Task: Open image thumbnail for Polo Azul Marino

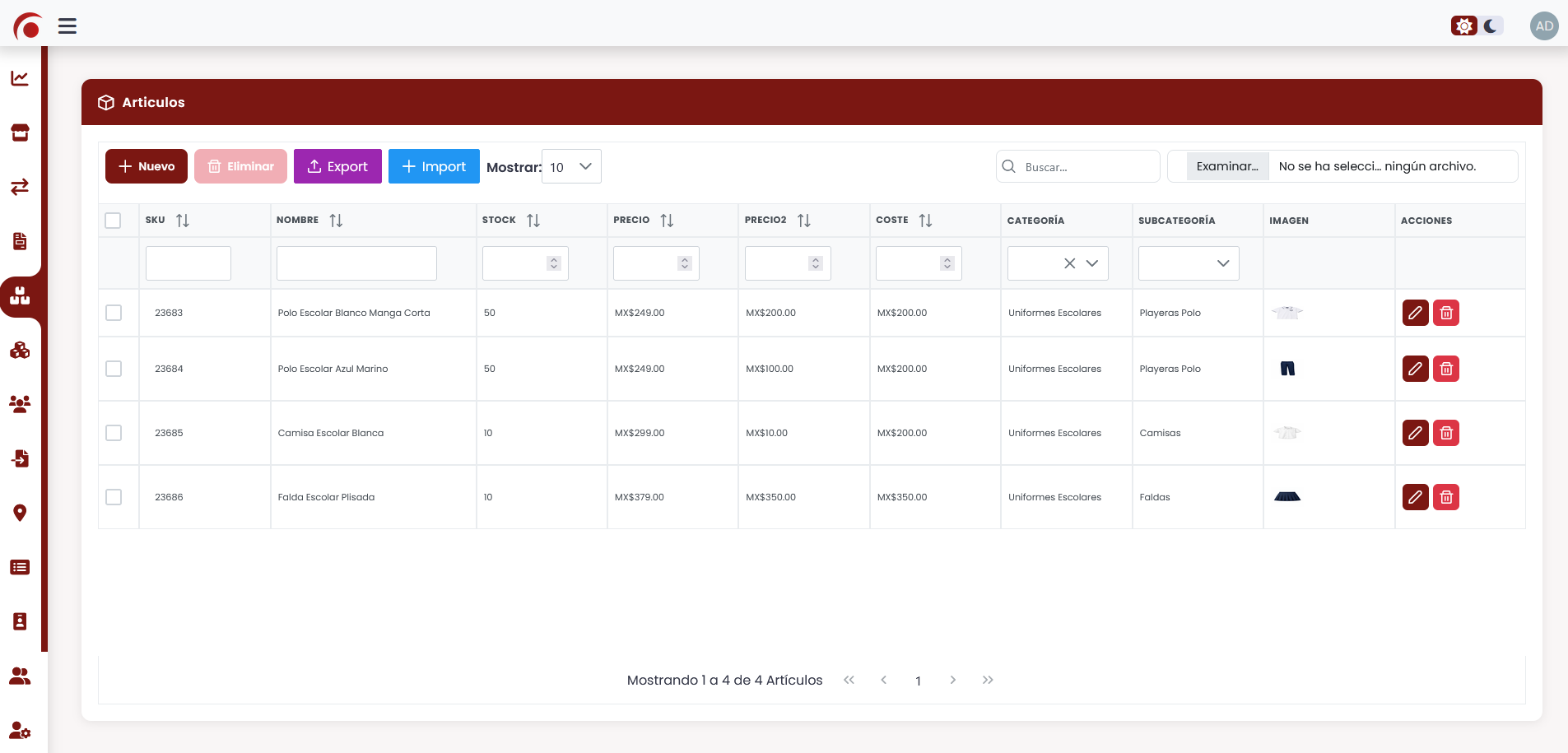Action: (x=1287, y=369)
